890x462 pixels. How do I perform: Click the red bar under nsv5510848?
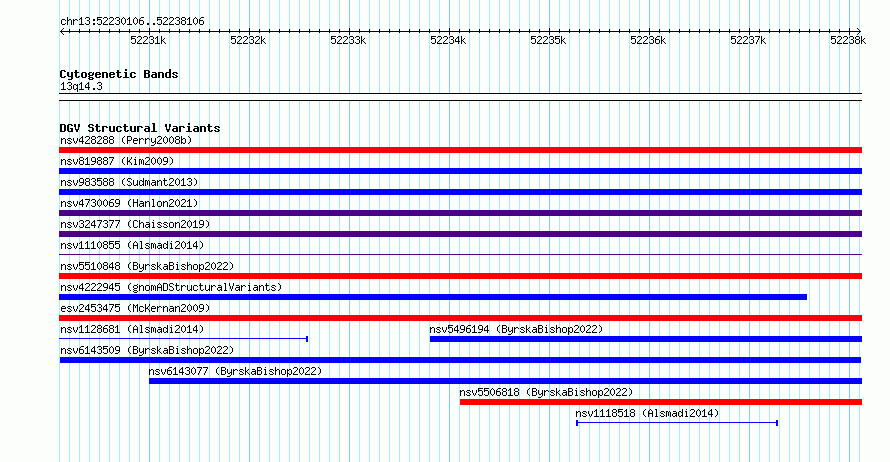[460, 276]
